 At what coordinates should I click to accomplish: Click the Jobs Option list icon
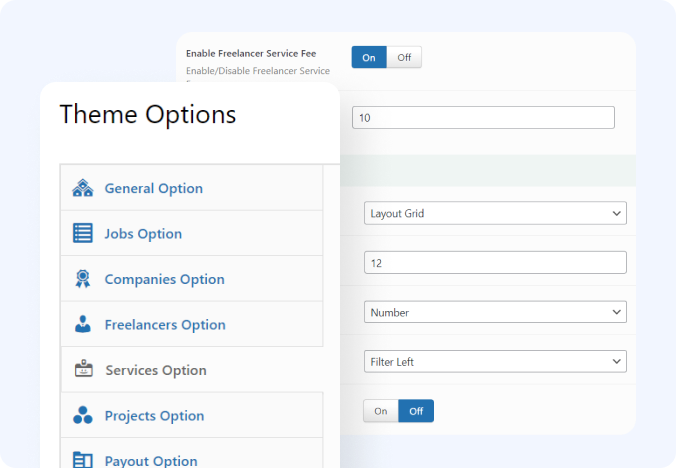pyautogui.click(x=83, y=233)
